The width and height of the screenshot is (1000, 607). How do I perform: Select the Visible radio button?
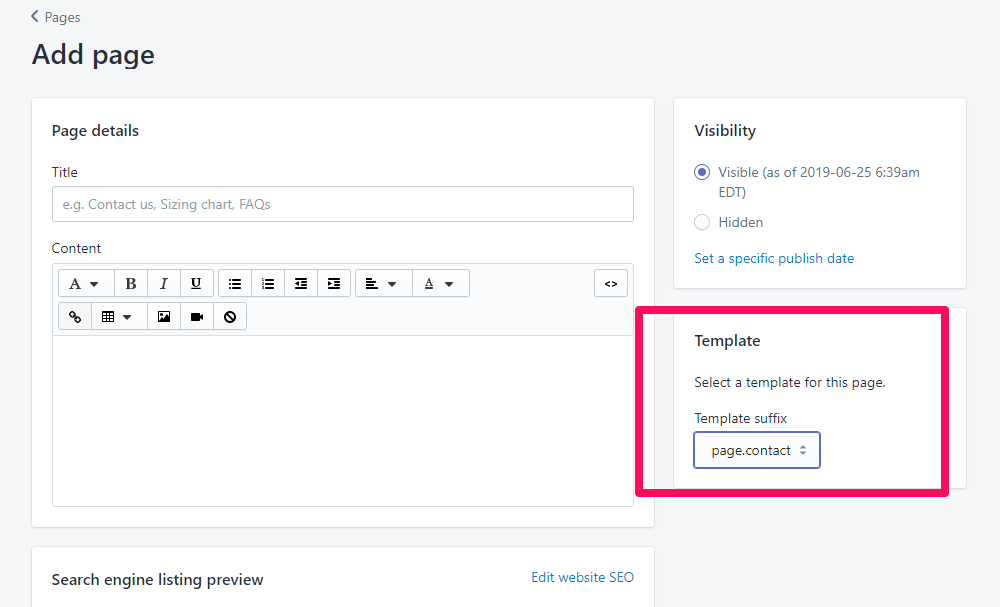702,172
